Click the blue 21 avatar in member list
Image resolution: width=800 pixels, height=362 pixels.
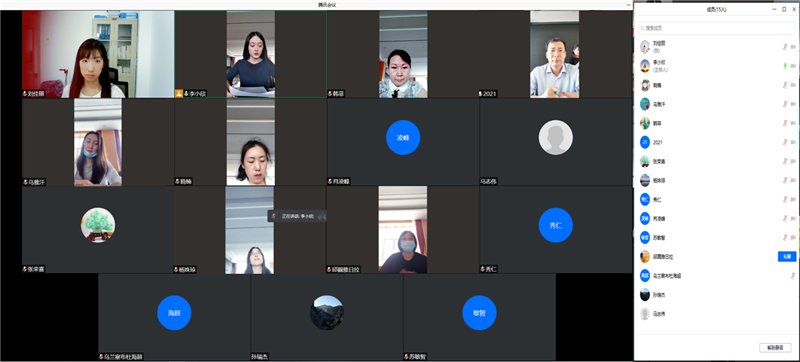(645, 142)
